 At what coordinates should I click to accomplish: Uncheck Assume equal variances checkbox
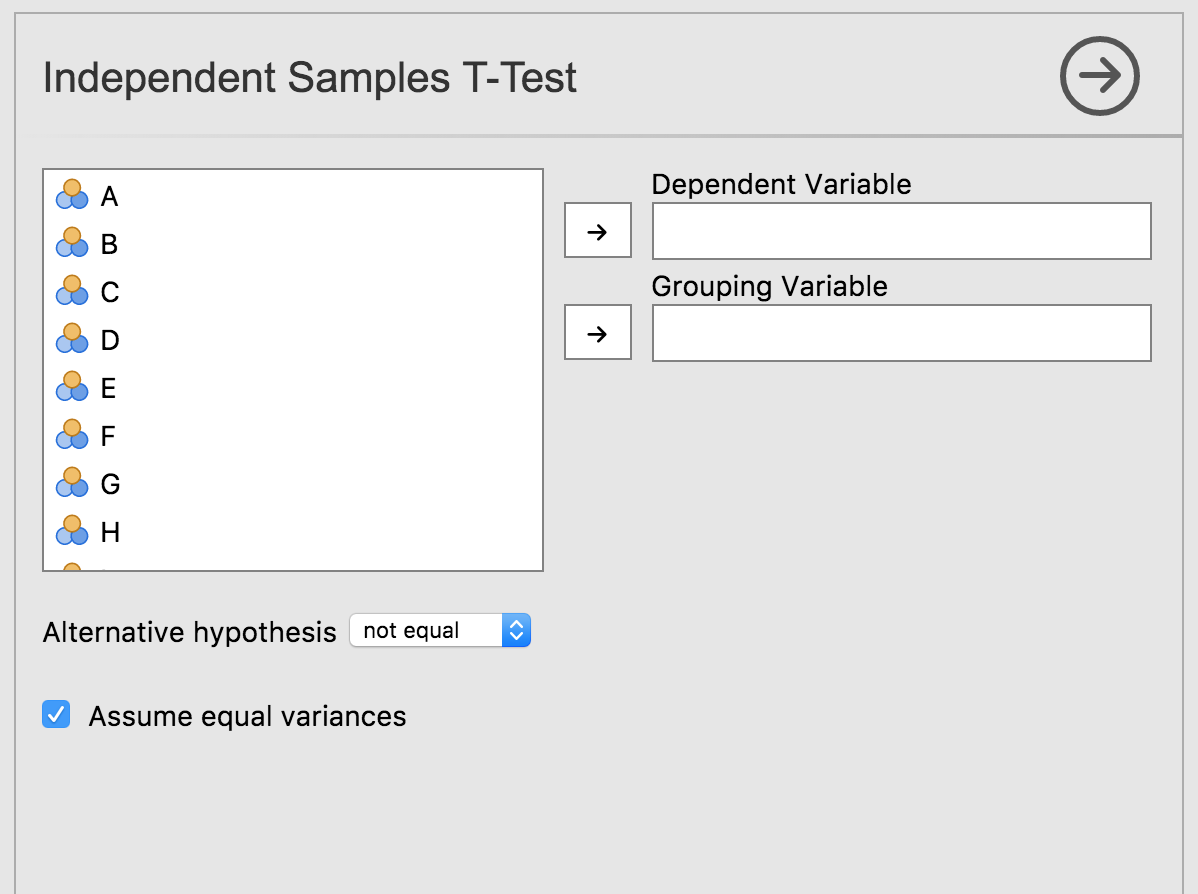(x=56, y=715)
